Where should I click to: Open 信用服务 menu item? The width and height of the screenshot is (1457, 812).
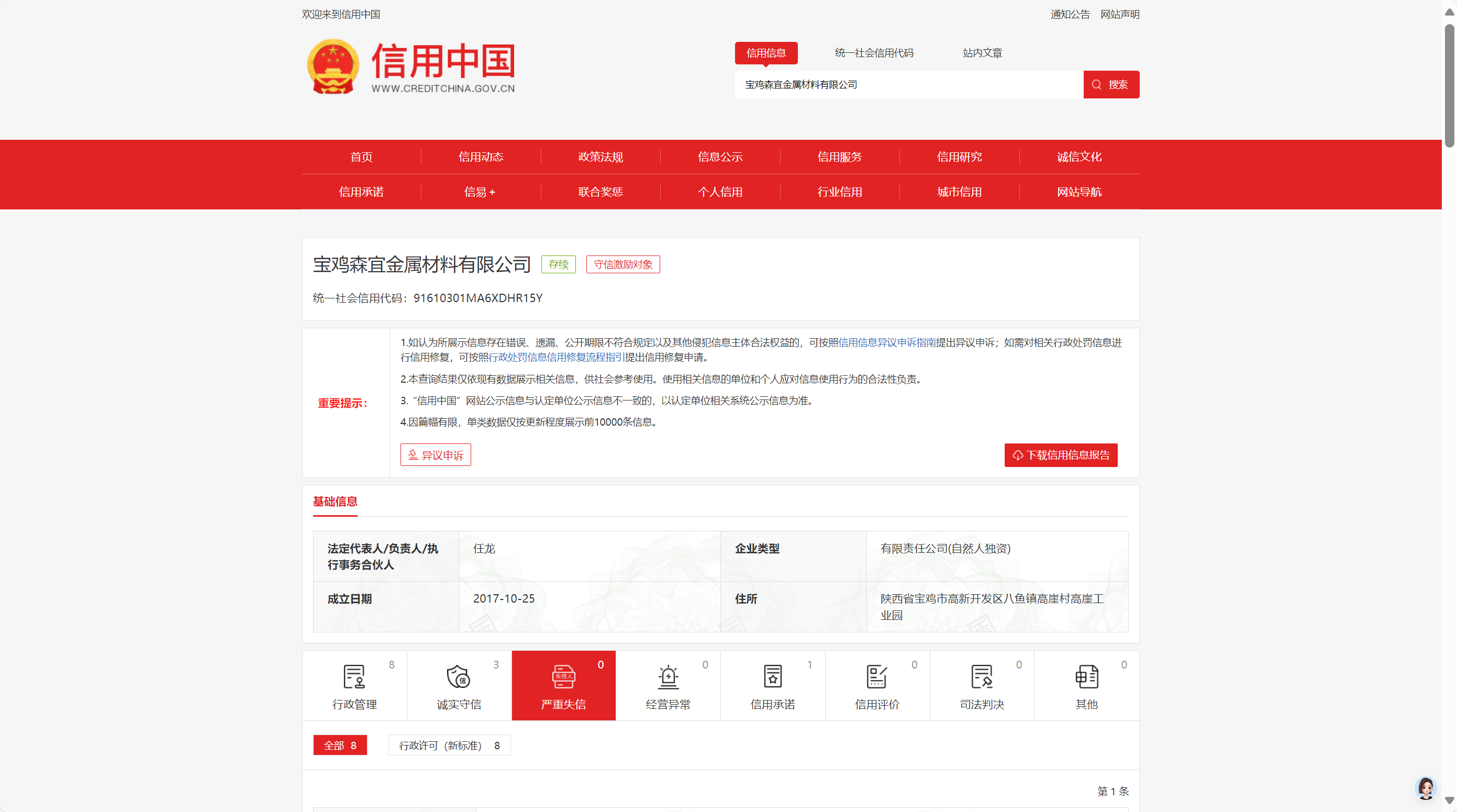click(x=840, y=157)
